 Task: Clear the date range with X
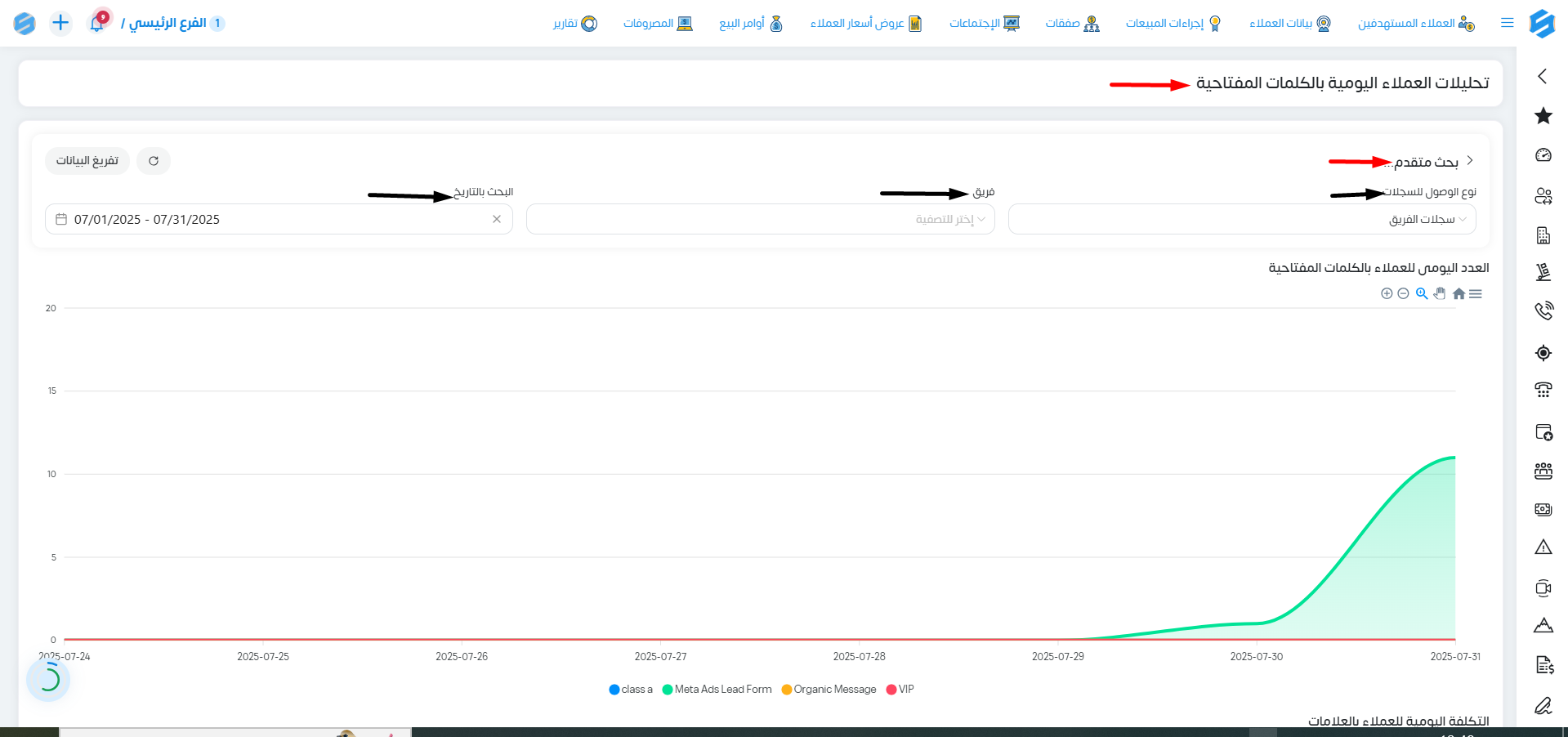[x=497, y=219]
